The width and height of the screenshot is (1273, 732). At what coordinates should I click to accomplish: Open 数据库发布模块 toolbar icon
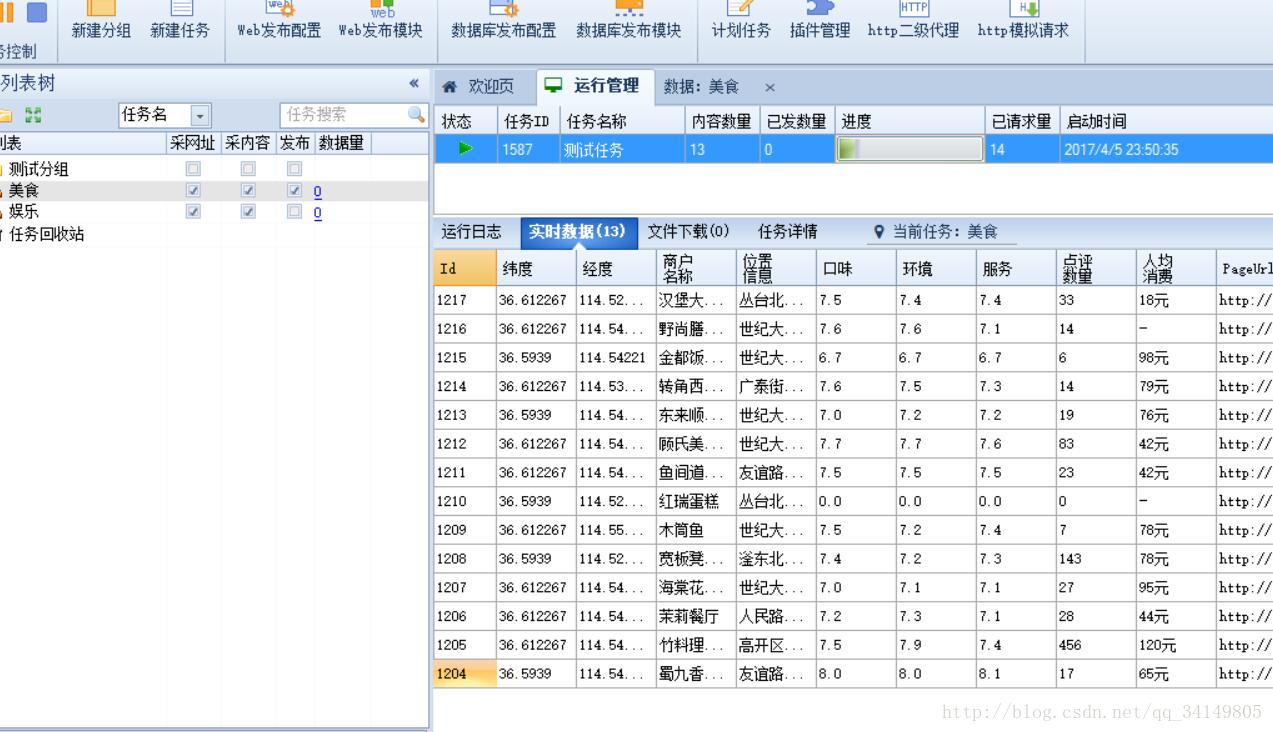(629, 8)
